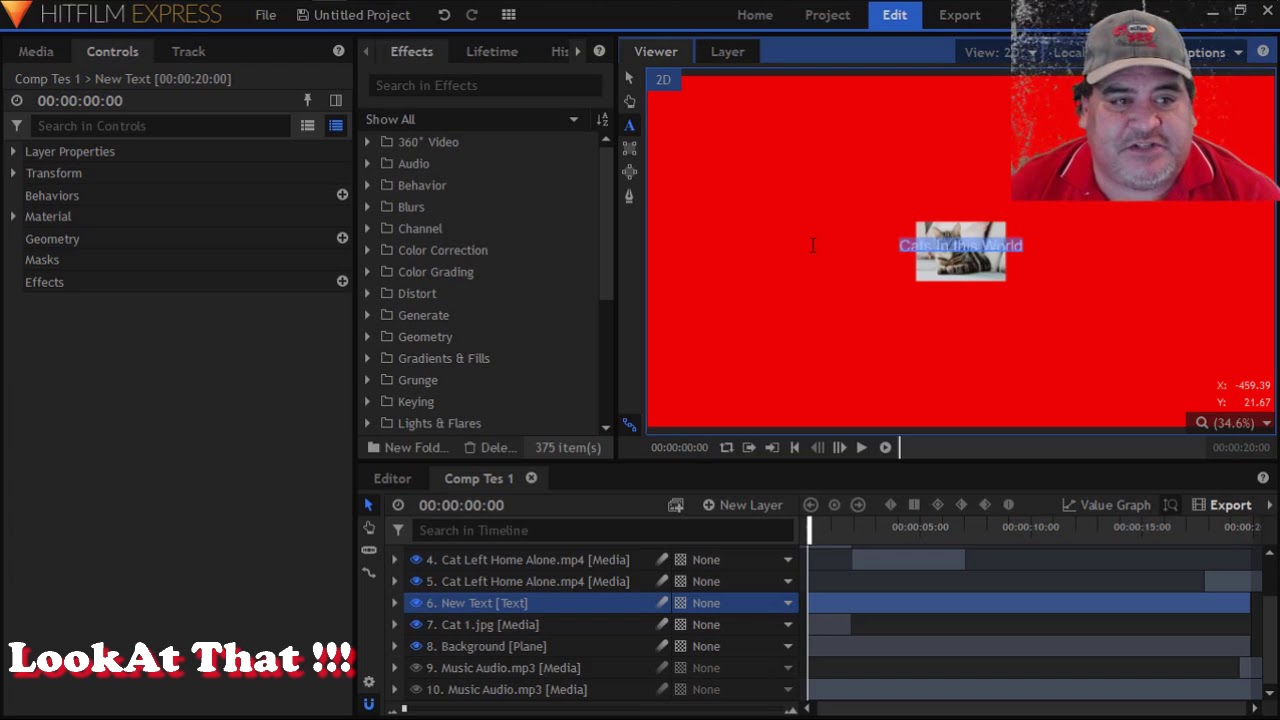Hide the Background Plane layer
1280x720 pixels.
click(x=416, y=646)
